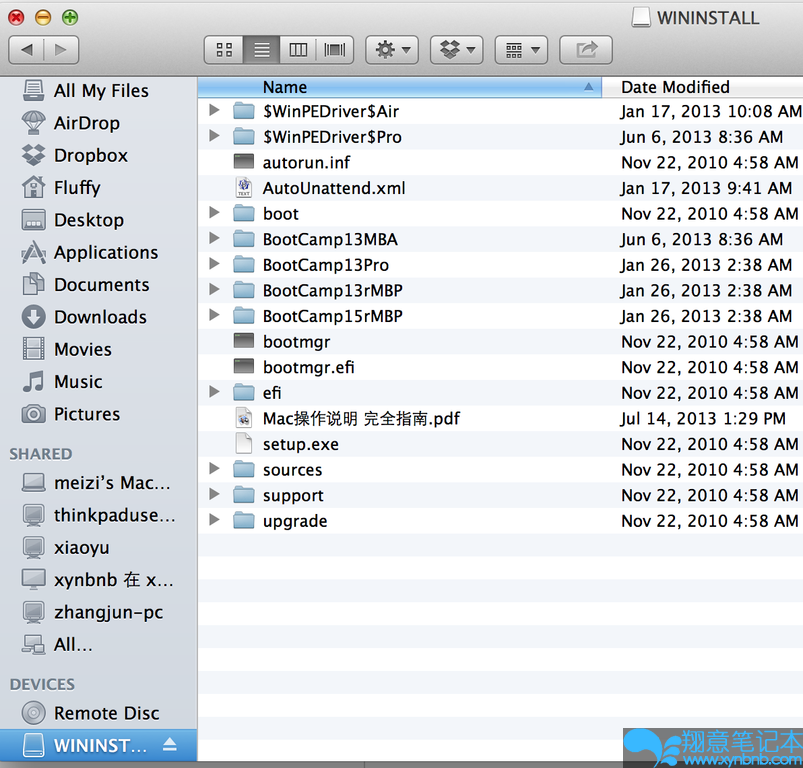Expand the $WinPEDriver$Pro folder
803x768 pixels.
click(x=215, y=136)
